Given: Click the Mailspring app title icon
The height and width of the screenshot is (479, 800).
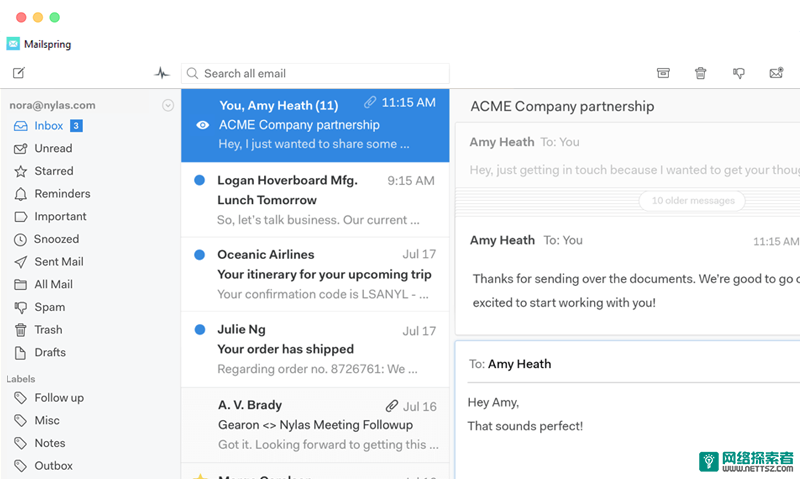Looking at the screenshot, I should point(13,44).
